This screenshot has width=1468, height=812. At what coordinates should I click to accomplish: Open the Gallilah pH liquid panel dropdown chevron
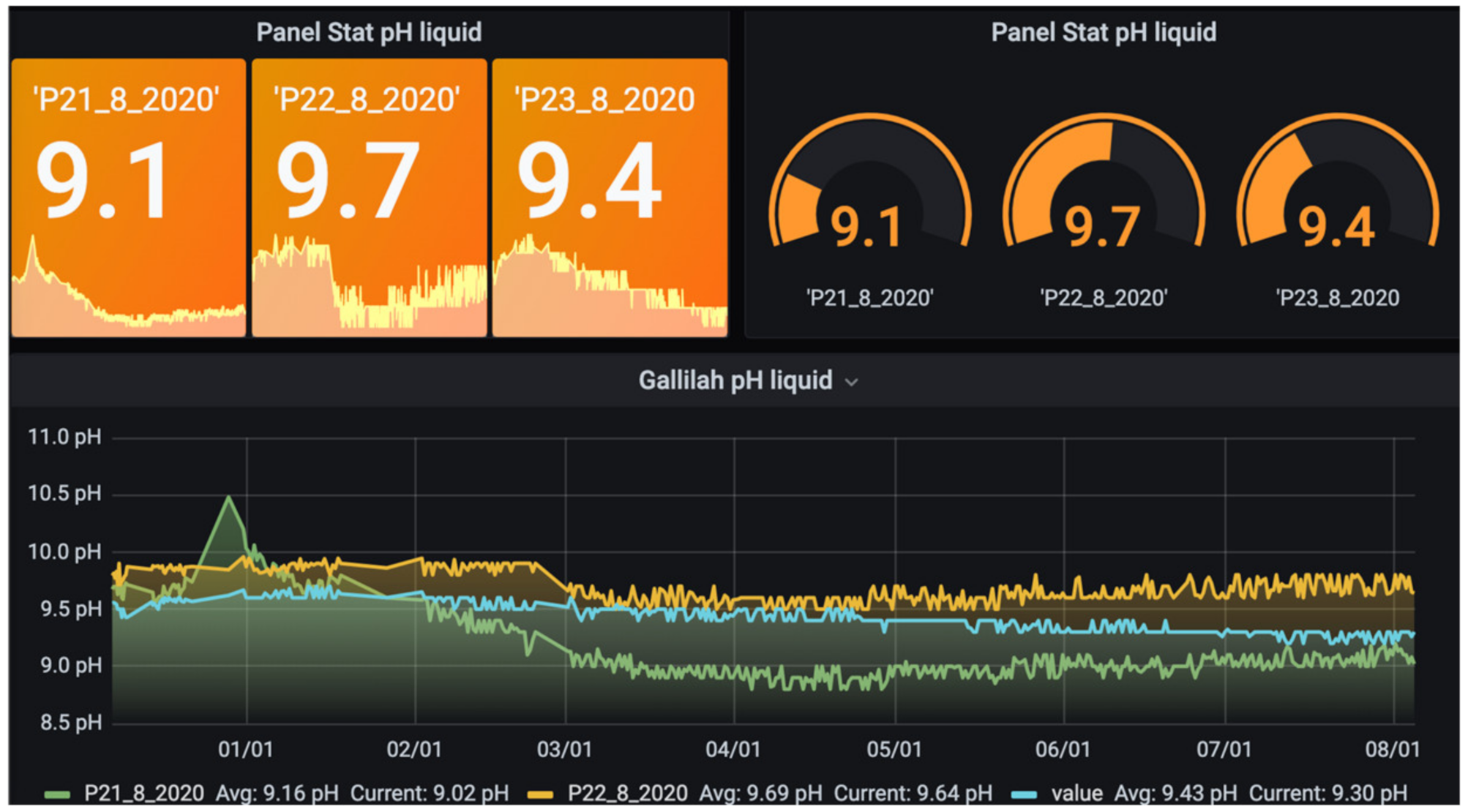tap(851, 382)
